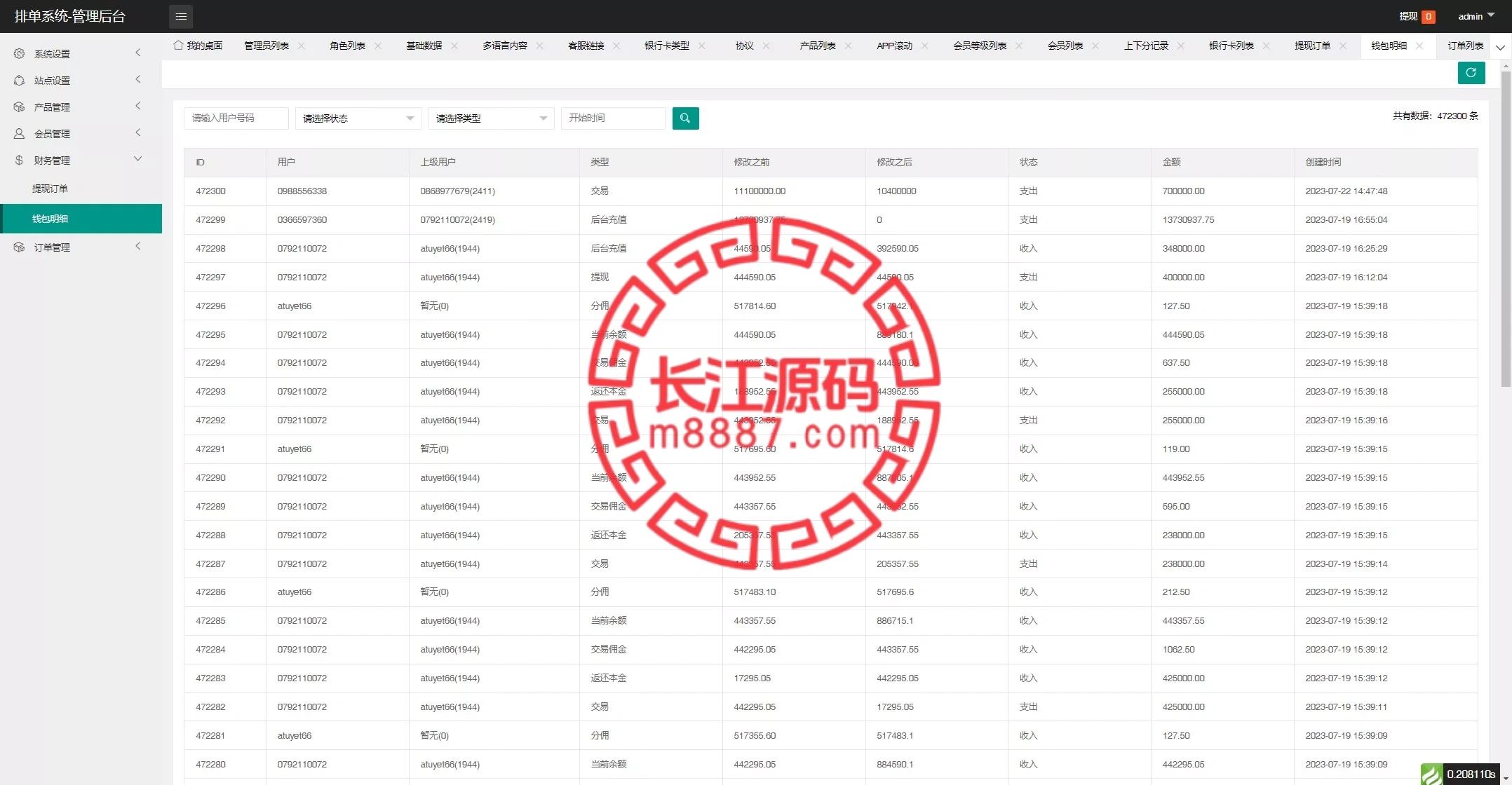The height and width of the screenshot is (785, 1512).
Task: Close the 管理员列表 tab
Action: pos(302,46)
